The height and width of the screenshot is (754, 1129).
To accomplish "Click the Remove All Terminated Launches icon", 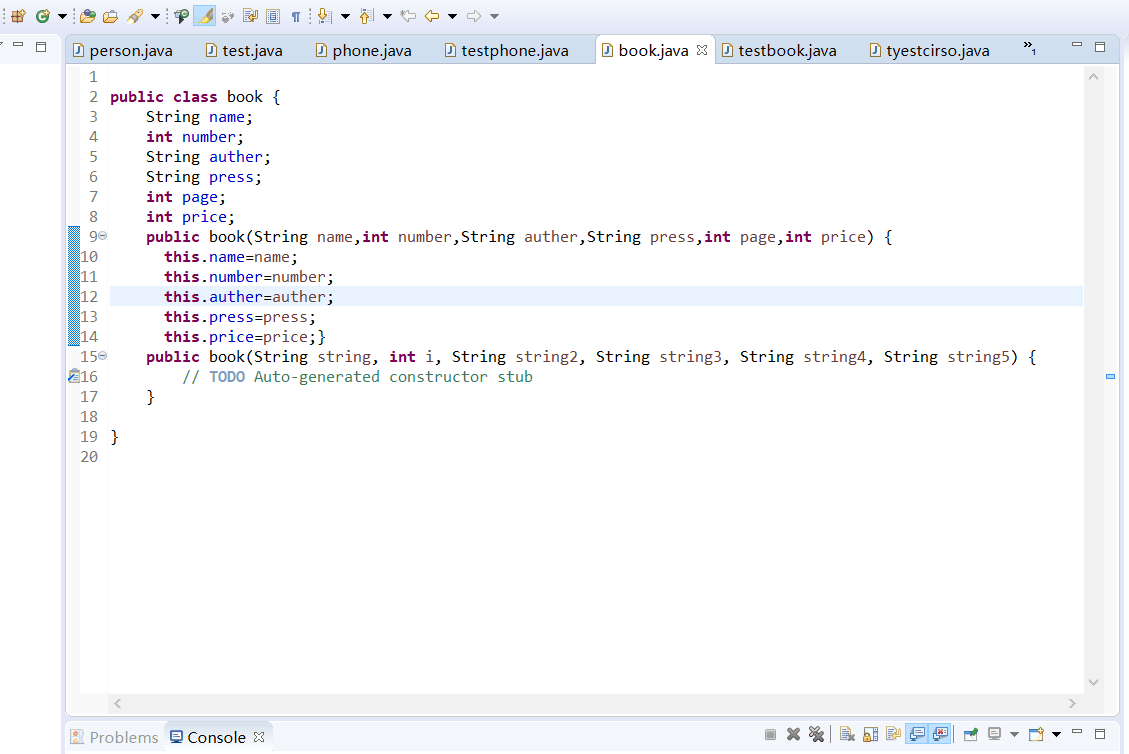I will (x=816, y=735).
